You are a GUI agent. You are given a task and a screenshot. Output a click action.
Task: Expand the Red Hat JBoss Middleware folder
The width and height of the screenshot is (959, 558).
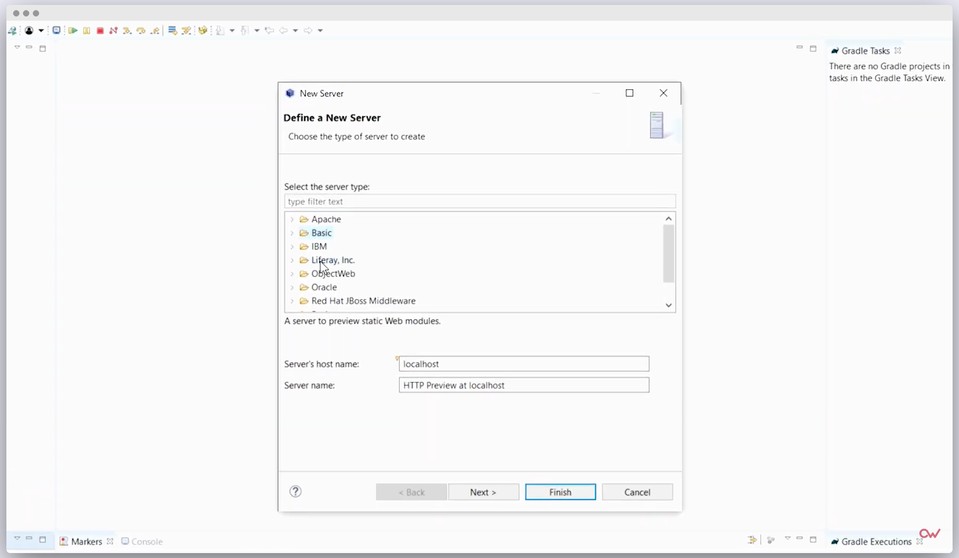[292, 301]
